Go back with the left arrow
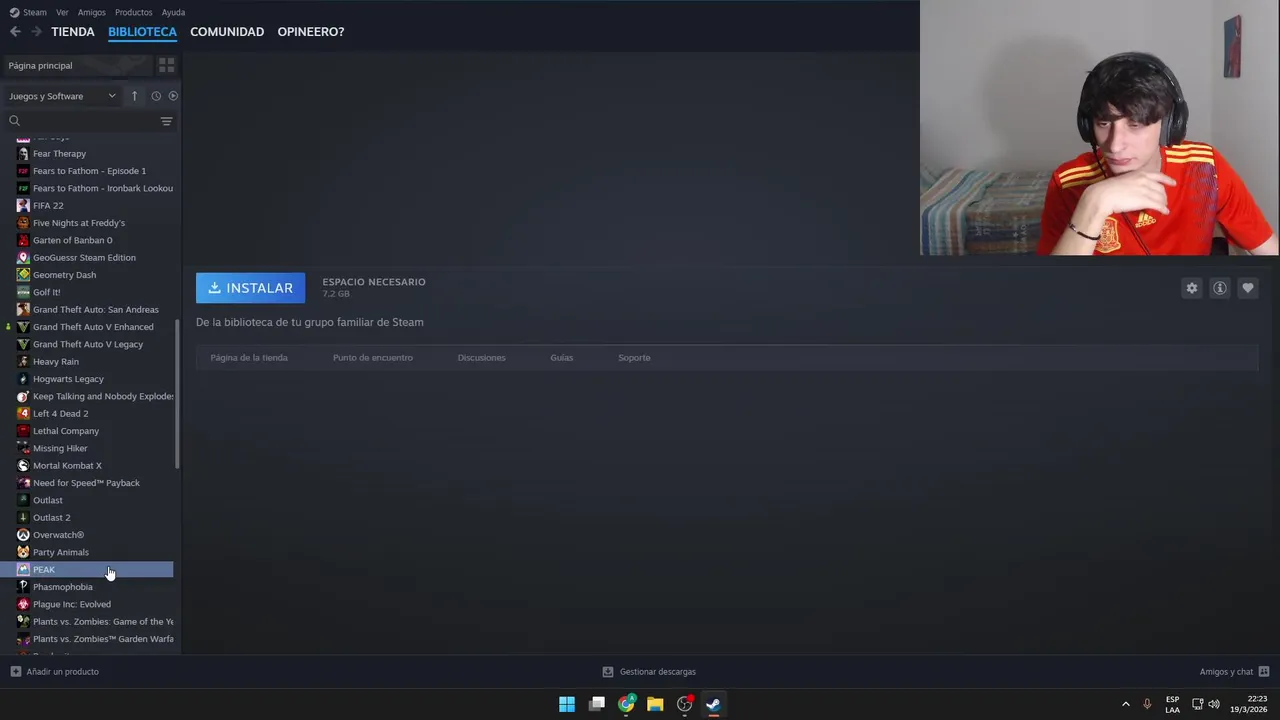 coord(15,32)
